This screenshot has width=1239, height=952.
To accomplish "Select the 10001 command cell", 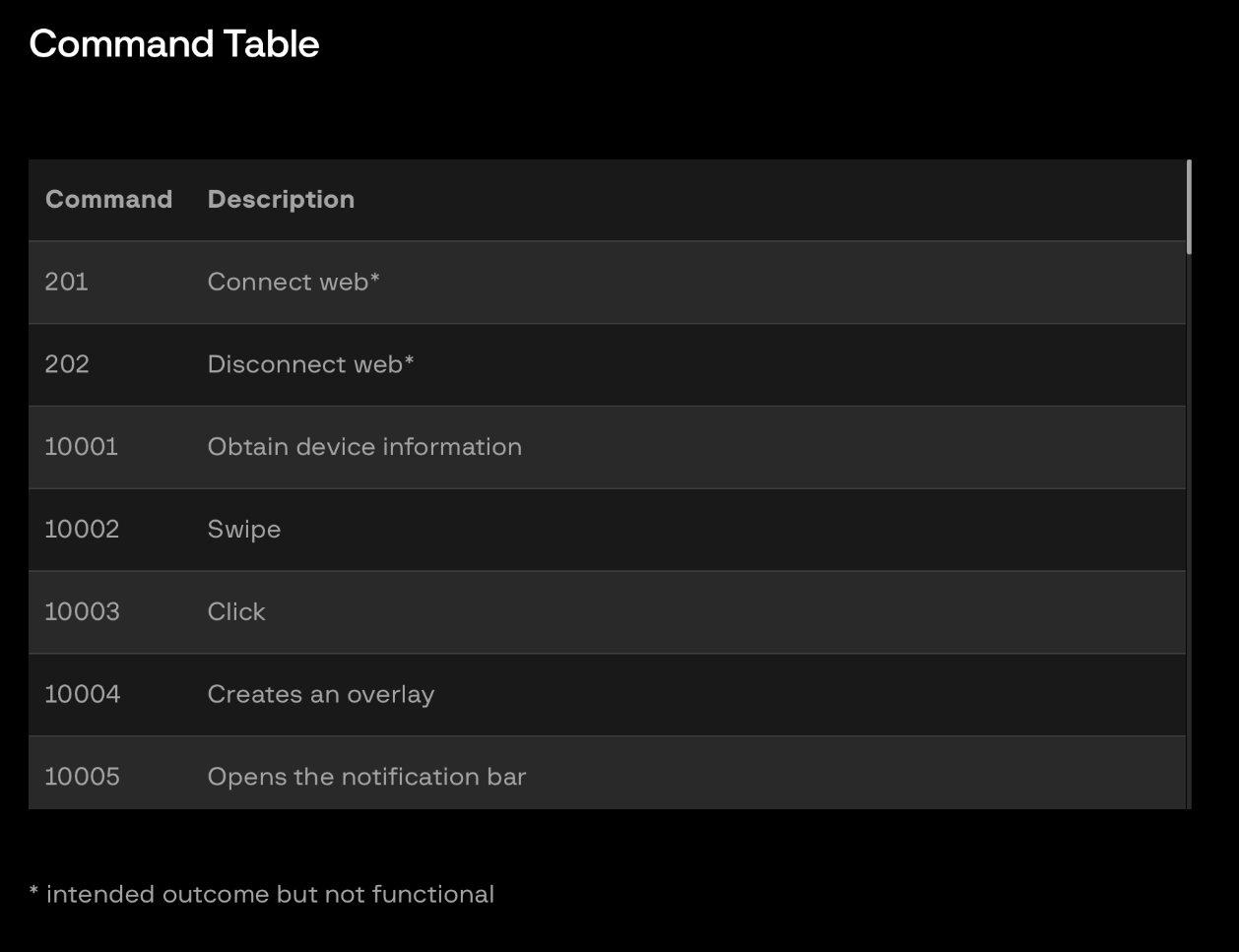I will click(x=81, y=447).
